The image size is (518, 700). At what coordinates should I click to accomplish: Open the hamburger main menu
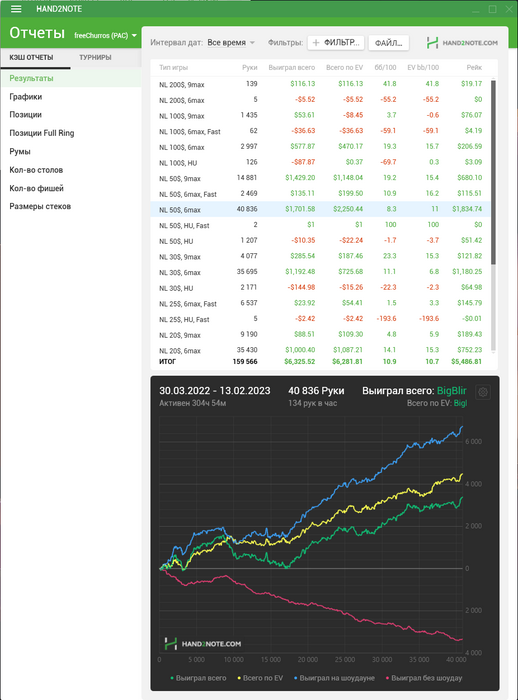point(16,9)
